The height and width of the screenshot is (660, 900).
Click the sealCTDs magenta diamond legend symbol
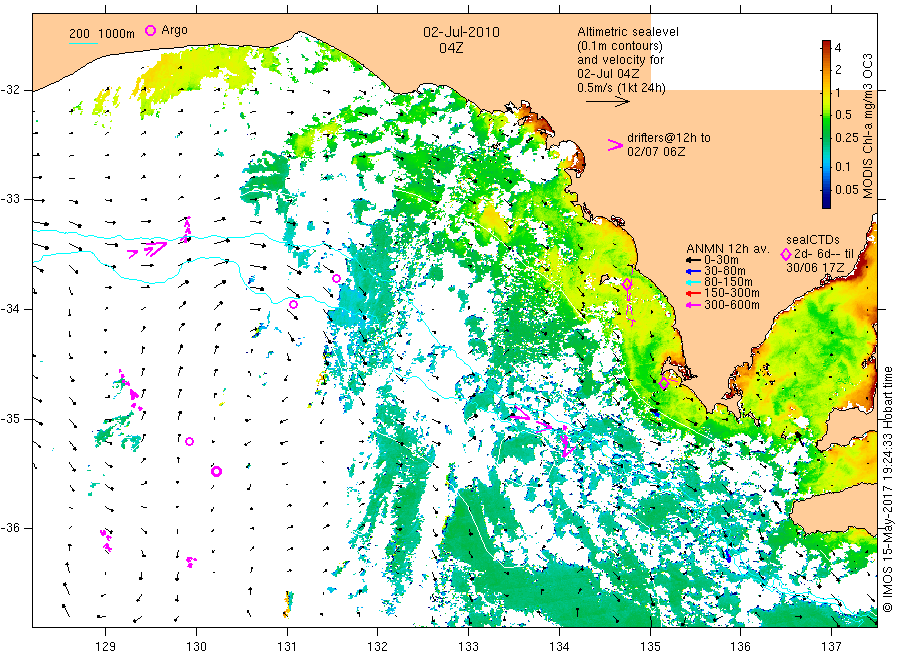click(786, 254)
